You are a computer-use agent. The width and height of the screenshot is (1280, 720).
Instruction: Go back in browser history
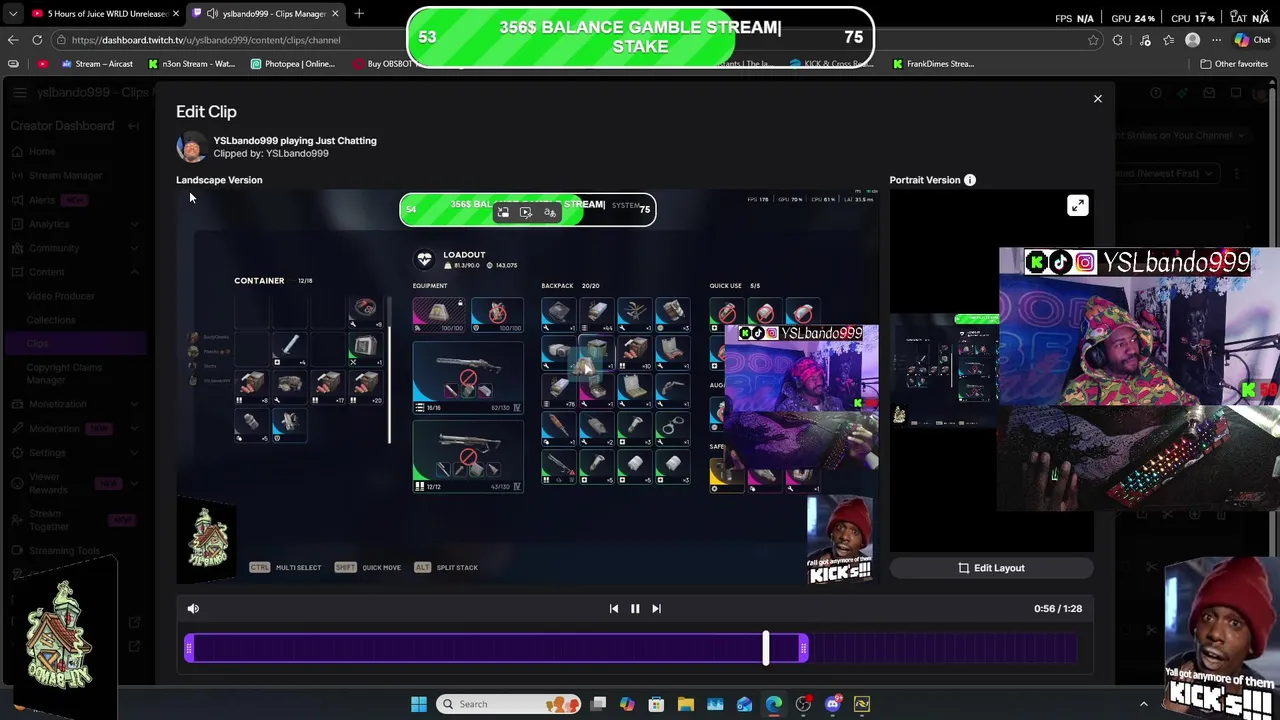pos(13,40)
